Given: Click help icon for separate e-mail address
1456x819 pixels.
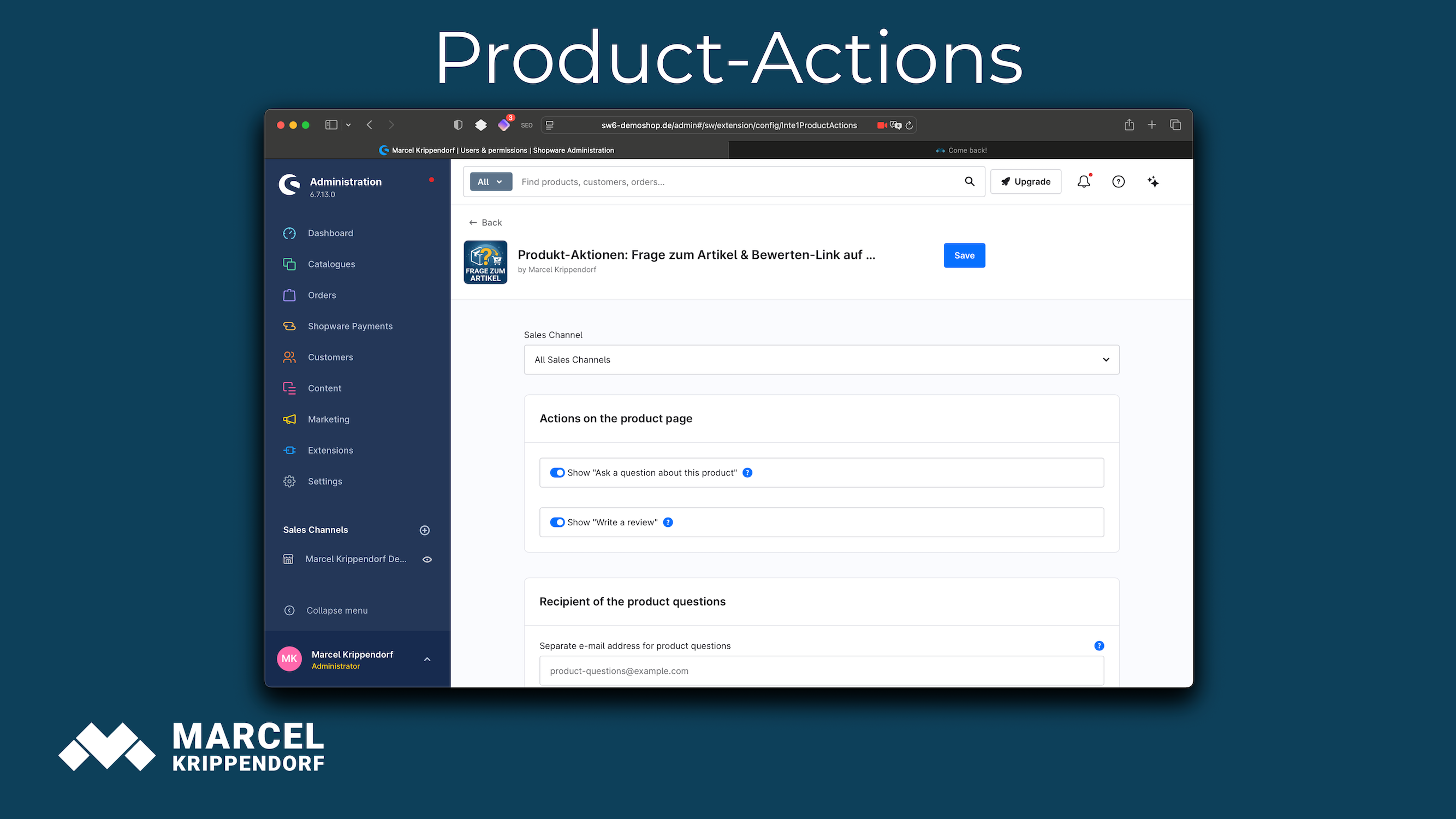Looking at the screenshot, I should click(x=1099, y=645).
